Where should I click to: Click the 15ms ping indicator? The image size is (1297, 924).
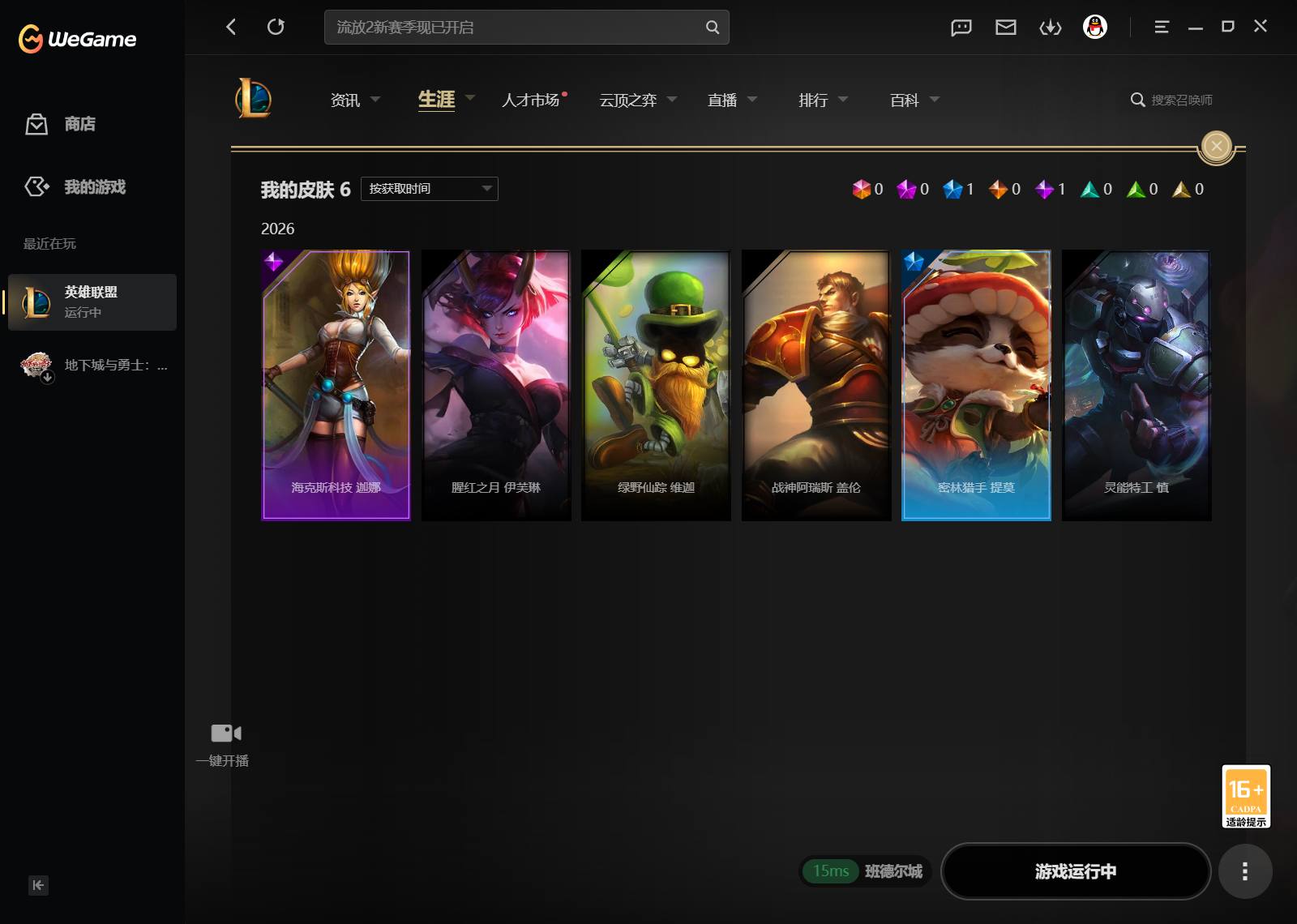[x=831, y=871]
